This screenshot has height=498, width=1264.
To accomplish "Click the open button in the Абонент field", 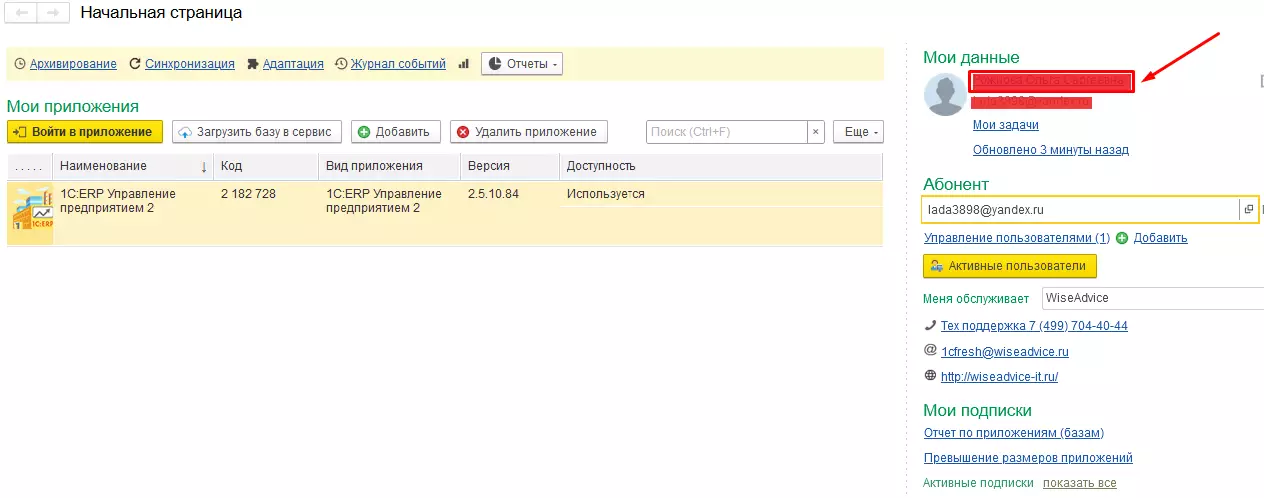I will (x=1248, y=210).
